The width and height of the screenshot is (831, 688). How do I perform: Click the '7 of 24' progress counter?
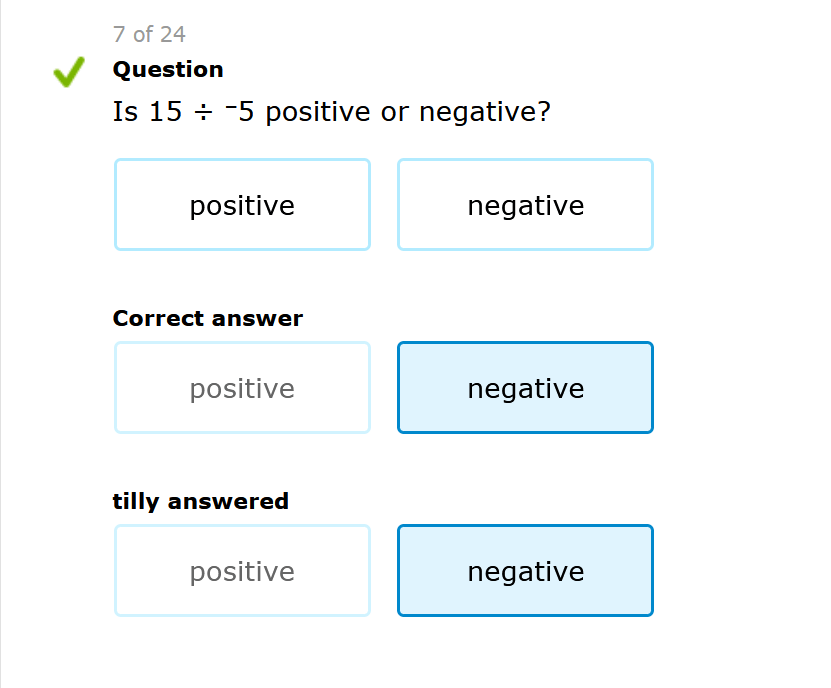tap(149, 35)
